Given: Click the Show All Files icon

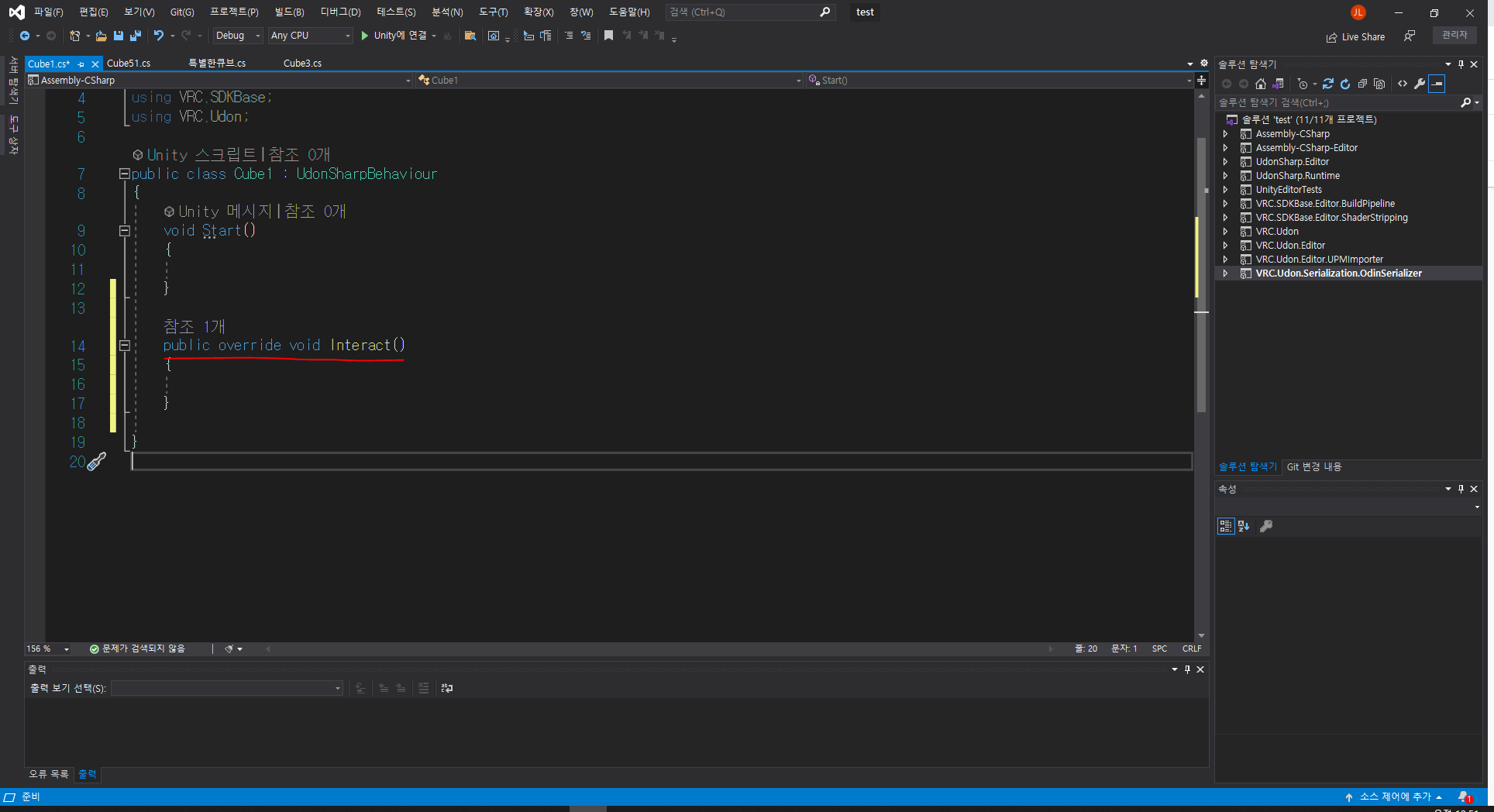Looking at the screenshot, I should [x=1379, y=84].
